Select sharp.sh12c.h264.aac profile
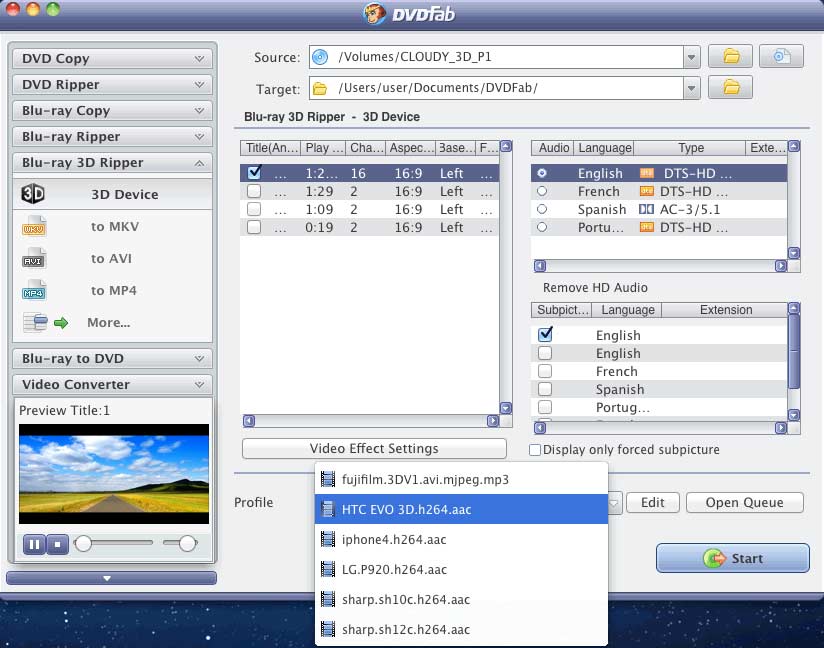The height and width of the screenshot is (648, 824). pos(461,629)
